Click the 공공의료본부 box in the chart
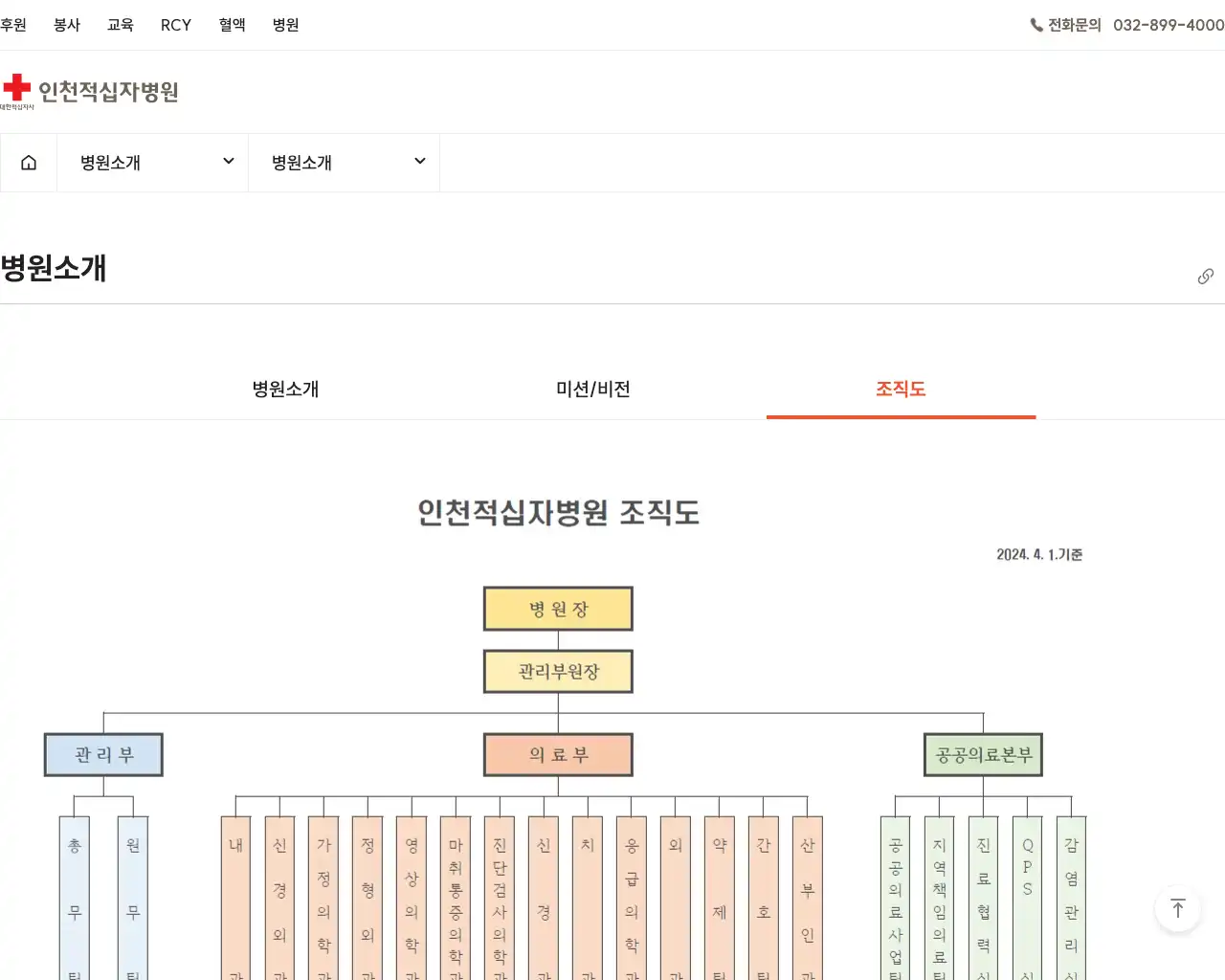The height and width of the screenshot is (980, 1225). point(982,754)
